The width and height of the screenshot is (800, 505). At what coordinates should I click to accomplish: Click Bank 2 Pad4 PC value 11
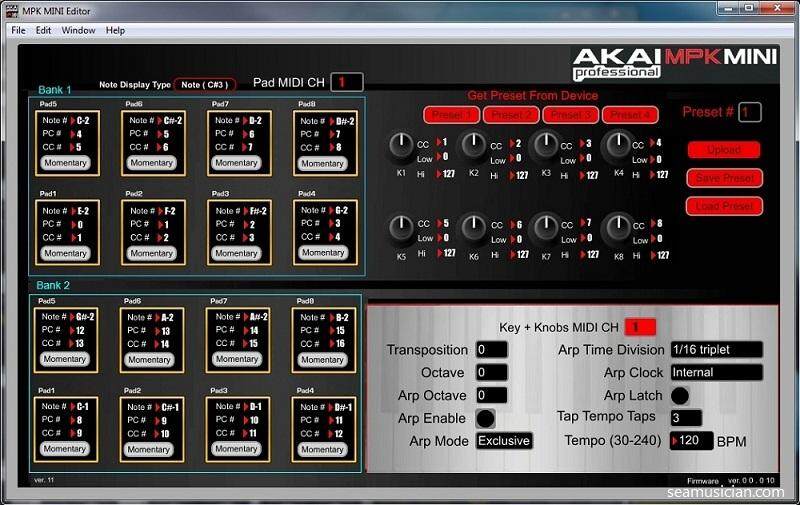point(338,420)
